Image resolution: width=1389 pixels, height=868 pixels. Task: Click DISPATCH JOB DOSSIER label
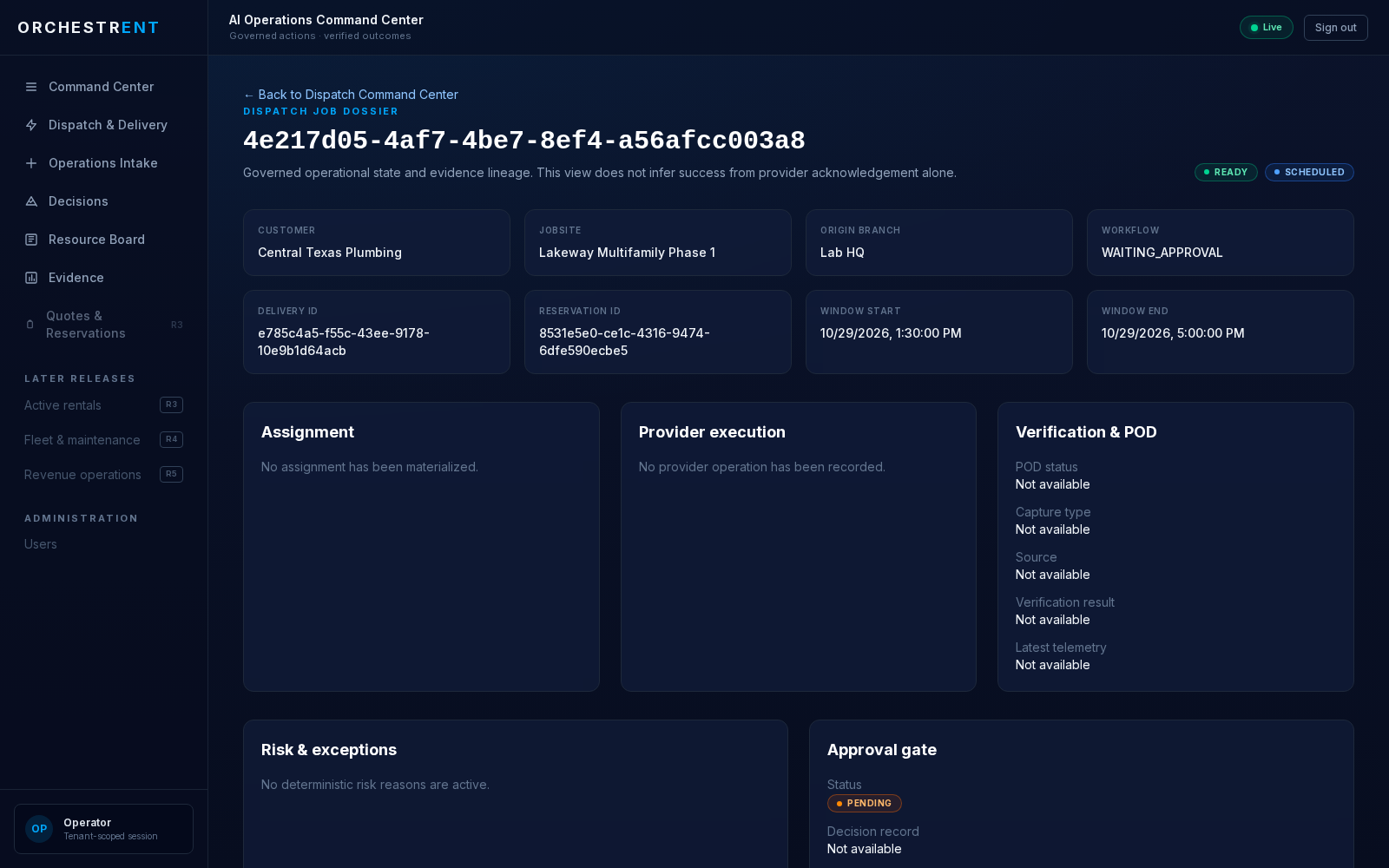coord(320,111)
